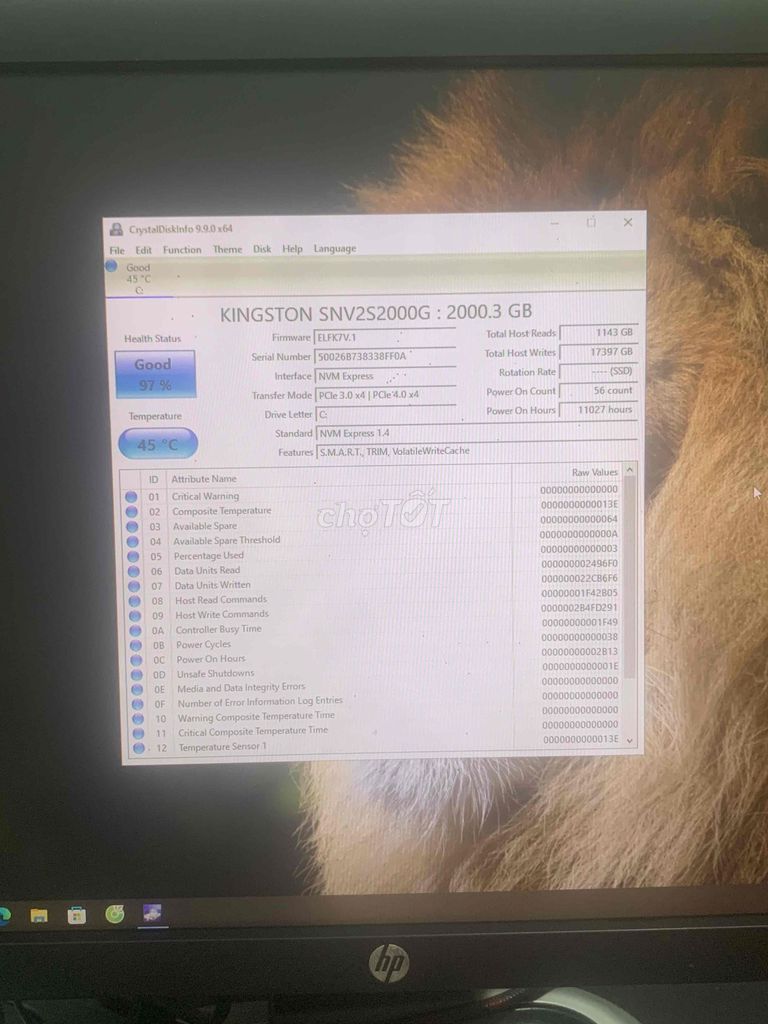The width and height of the screenshot is (768, 1024).
Task: Click the Good 97% health status button
Action: click(155, 374)
